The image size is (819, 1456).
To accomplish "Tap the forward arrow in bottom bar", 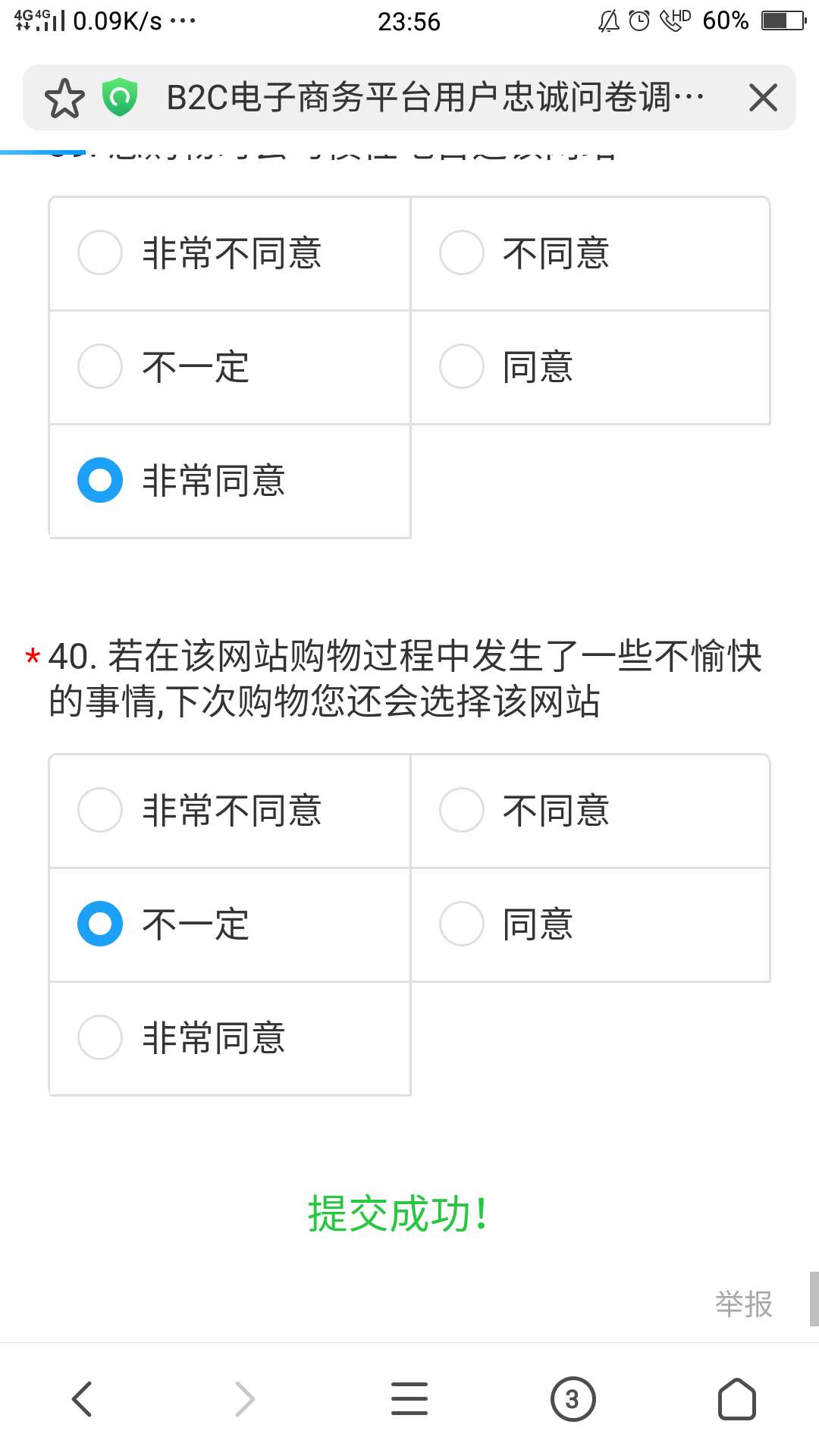I will pos(244,1398).
